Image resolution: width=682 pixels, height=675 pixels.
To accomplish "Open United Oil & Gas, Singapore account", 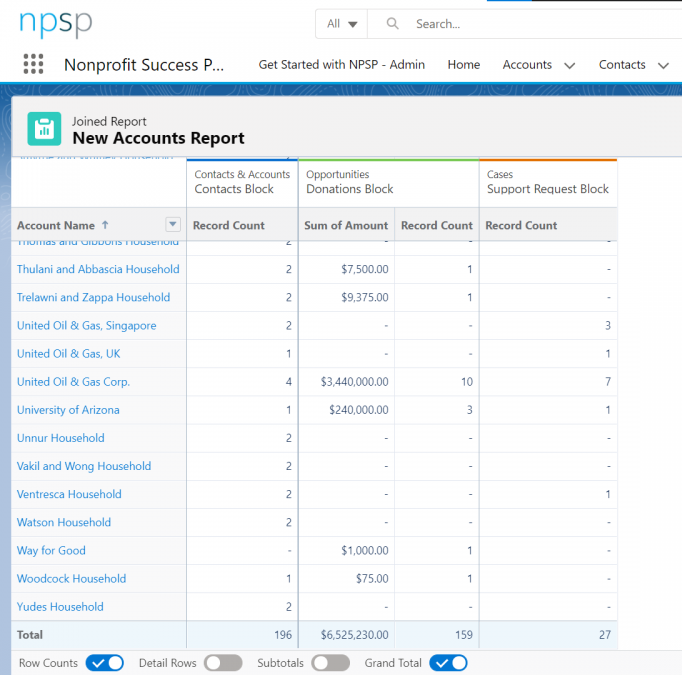I will [x=87, y=325].
